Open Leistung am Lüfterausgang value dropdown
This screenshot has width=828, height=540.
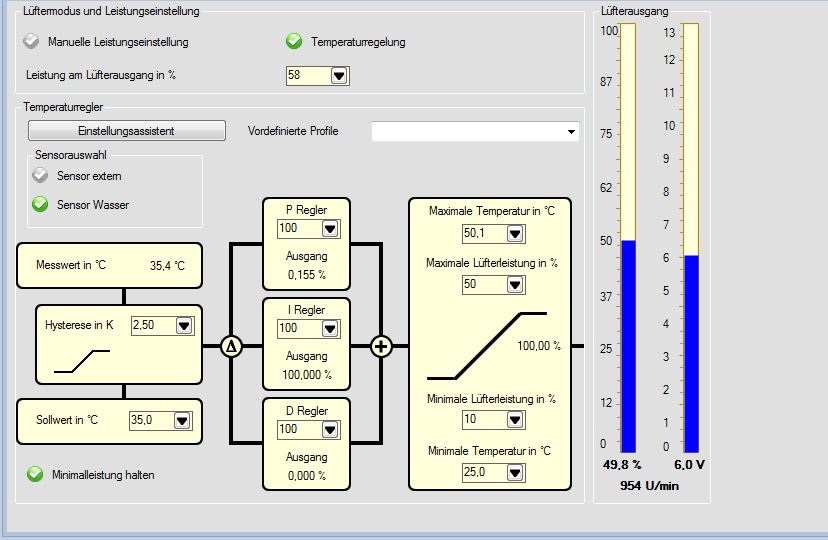[x=339, y=76]
